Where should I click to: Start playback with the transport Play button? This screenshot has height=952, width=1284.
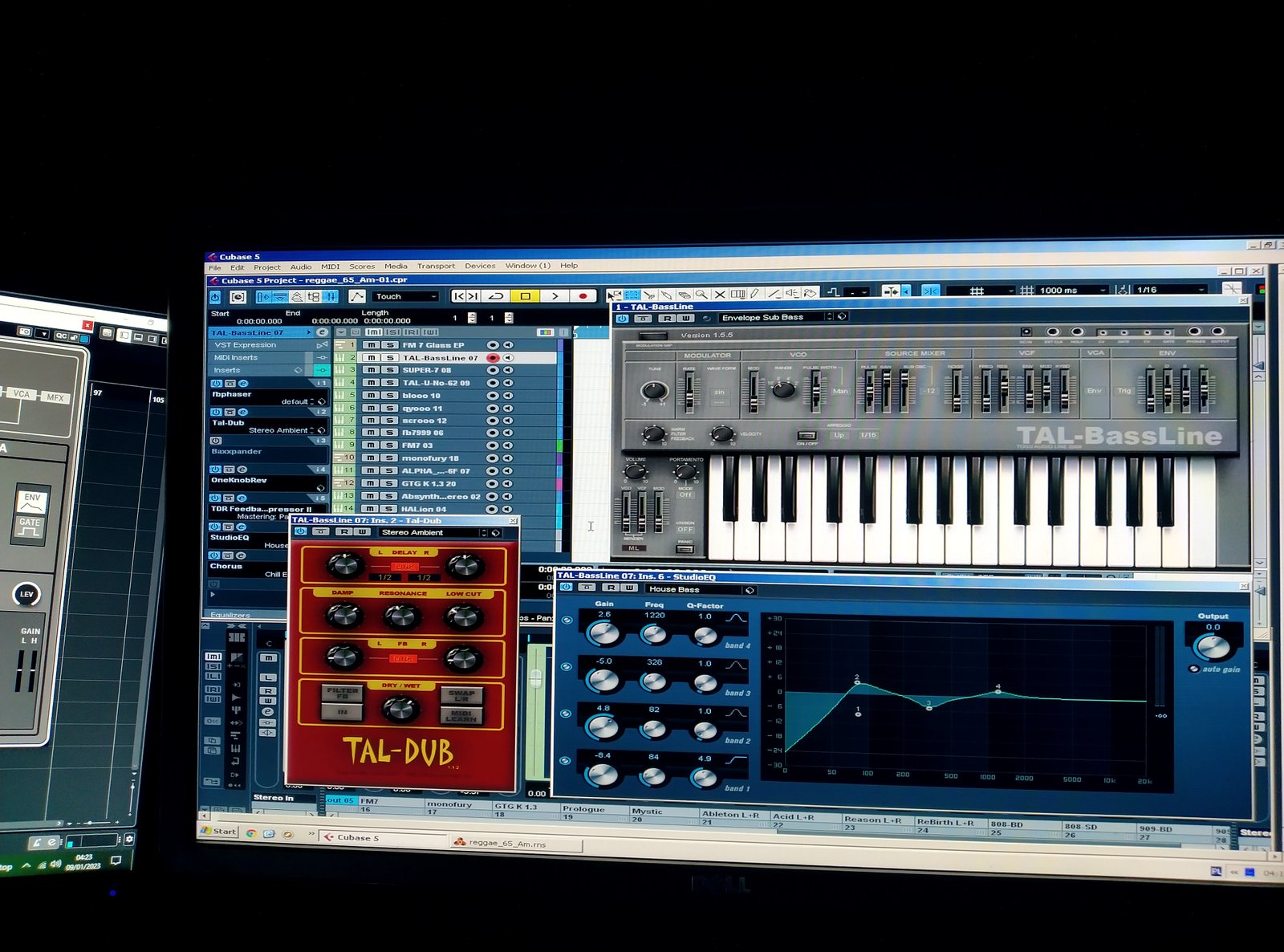[555, 296]
